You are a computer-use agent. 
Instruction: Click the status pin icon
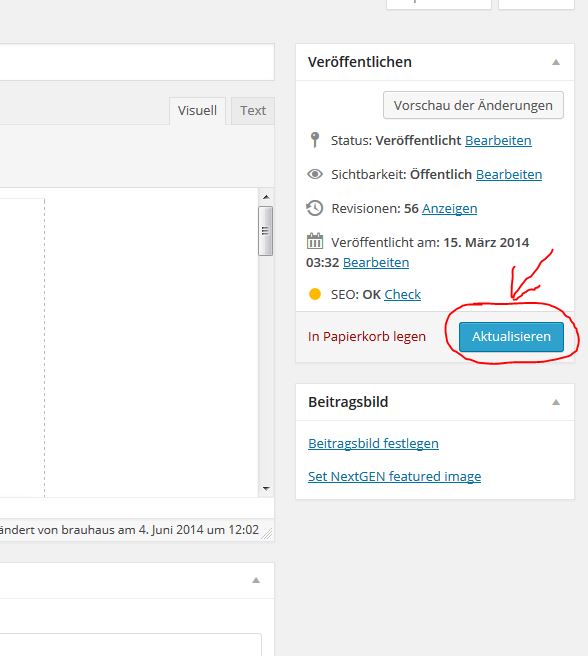(x=315, y=140)
